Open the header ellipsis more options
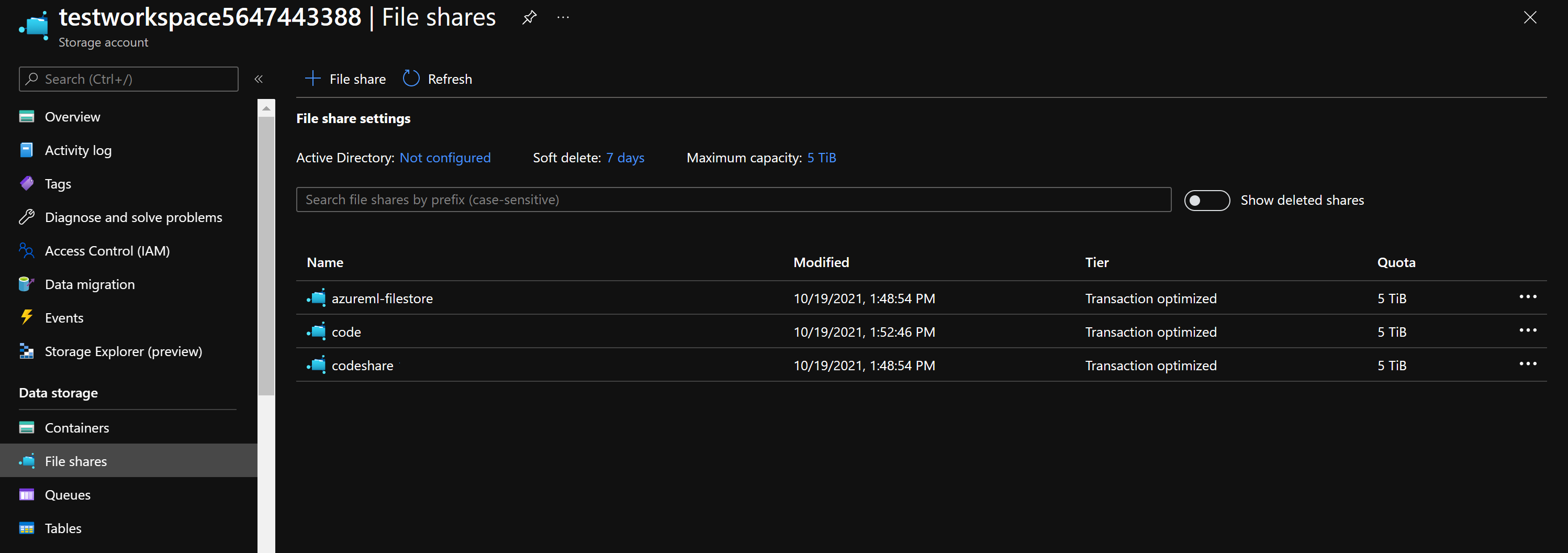Viewport: 1568px width, 553px height. tap(563, 17)
